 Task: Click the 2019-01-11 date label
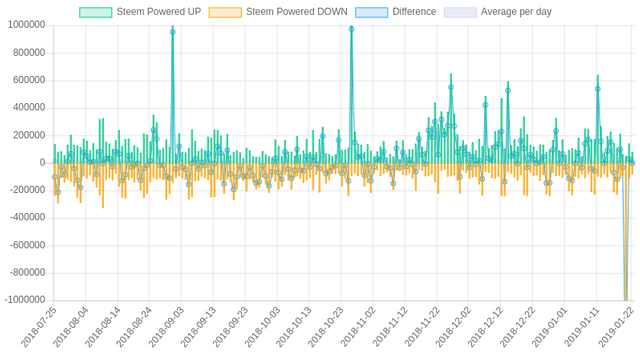point(581,327)
